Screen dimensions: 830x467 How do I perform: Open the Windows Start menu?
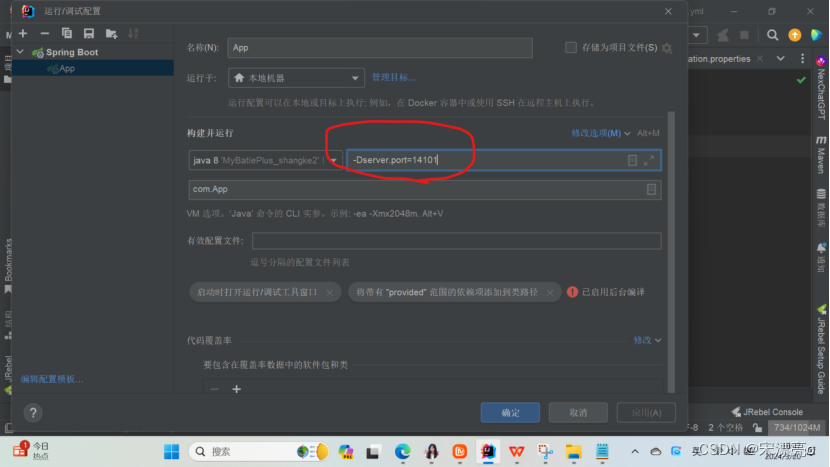(172, 452)
